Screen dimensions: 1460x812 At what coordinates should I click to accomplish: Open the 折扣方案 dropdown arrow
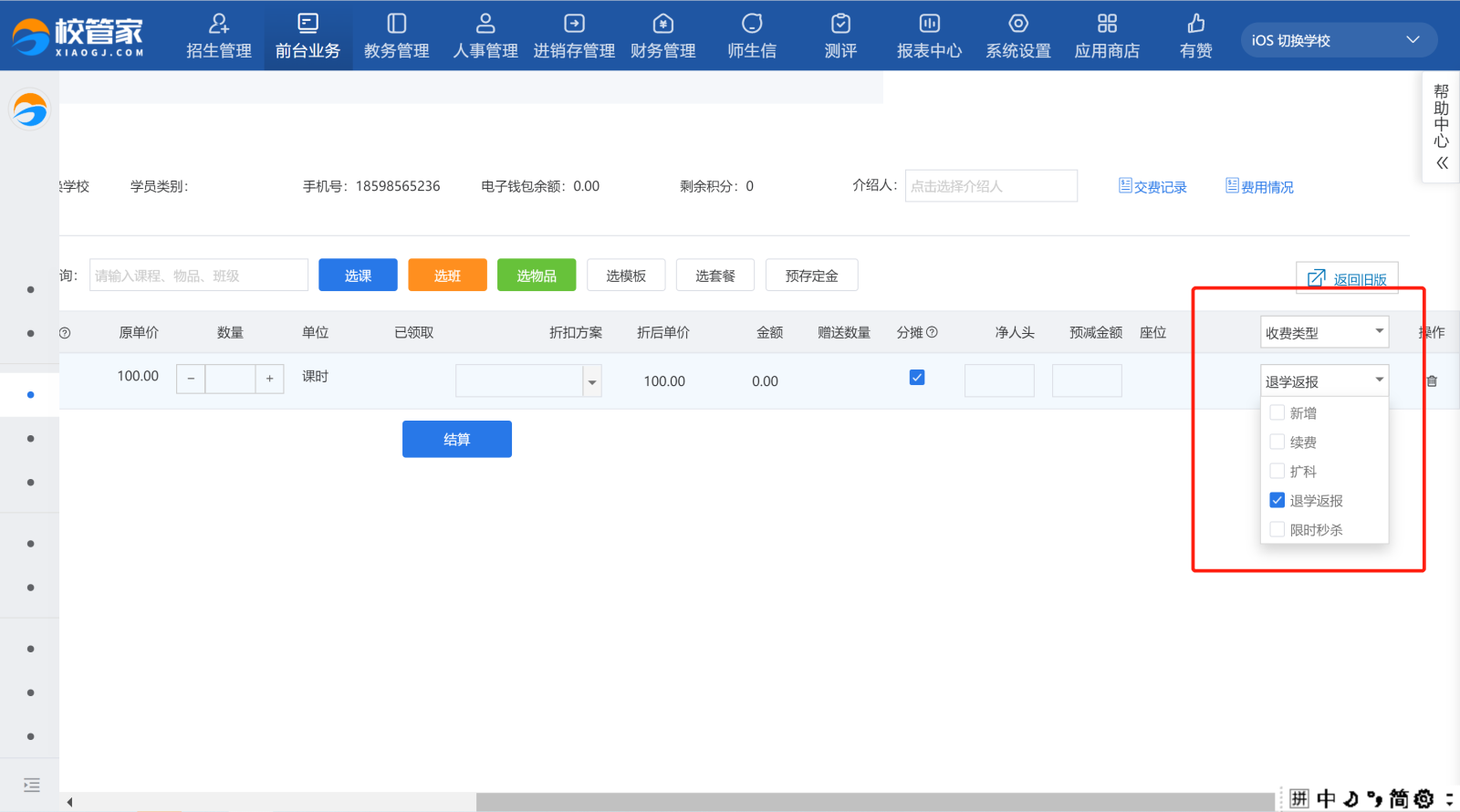point(592,381)
